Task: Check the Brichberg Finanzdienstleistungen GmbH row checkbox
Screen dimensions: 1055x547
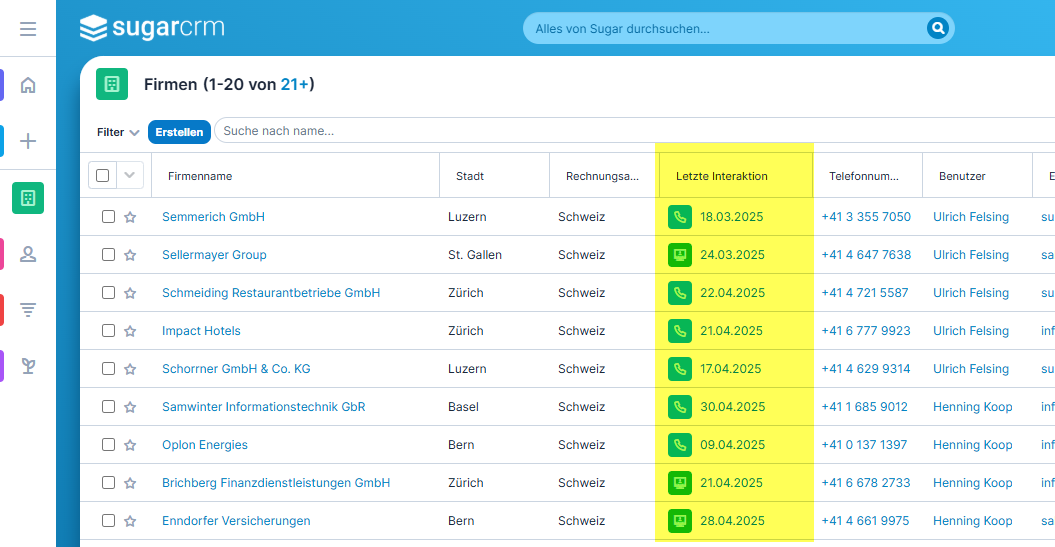Action: 108,482
